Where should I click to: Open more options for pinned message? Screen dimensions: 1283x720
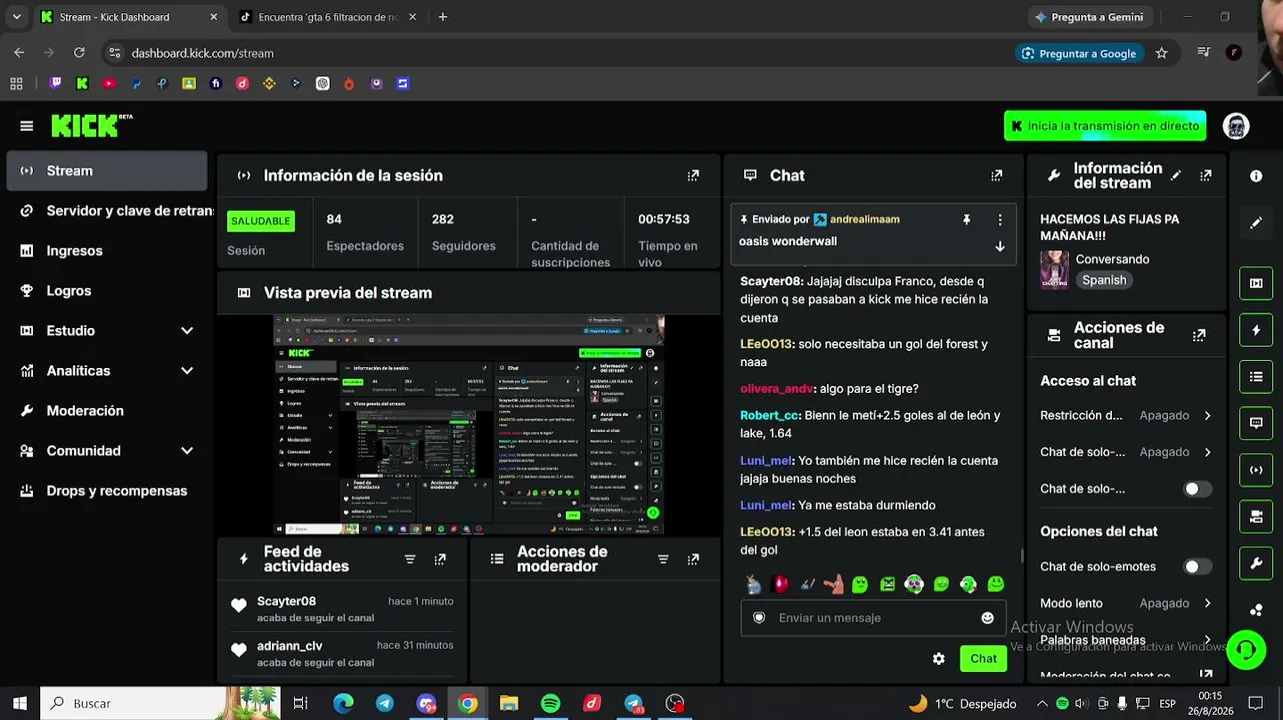pos(999,220)
